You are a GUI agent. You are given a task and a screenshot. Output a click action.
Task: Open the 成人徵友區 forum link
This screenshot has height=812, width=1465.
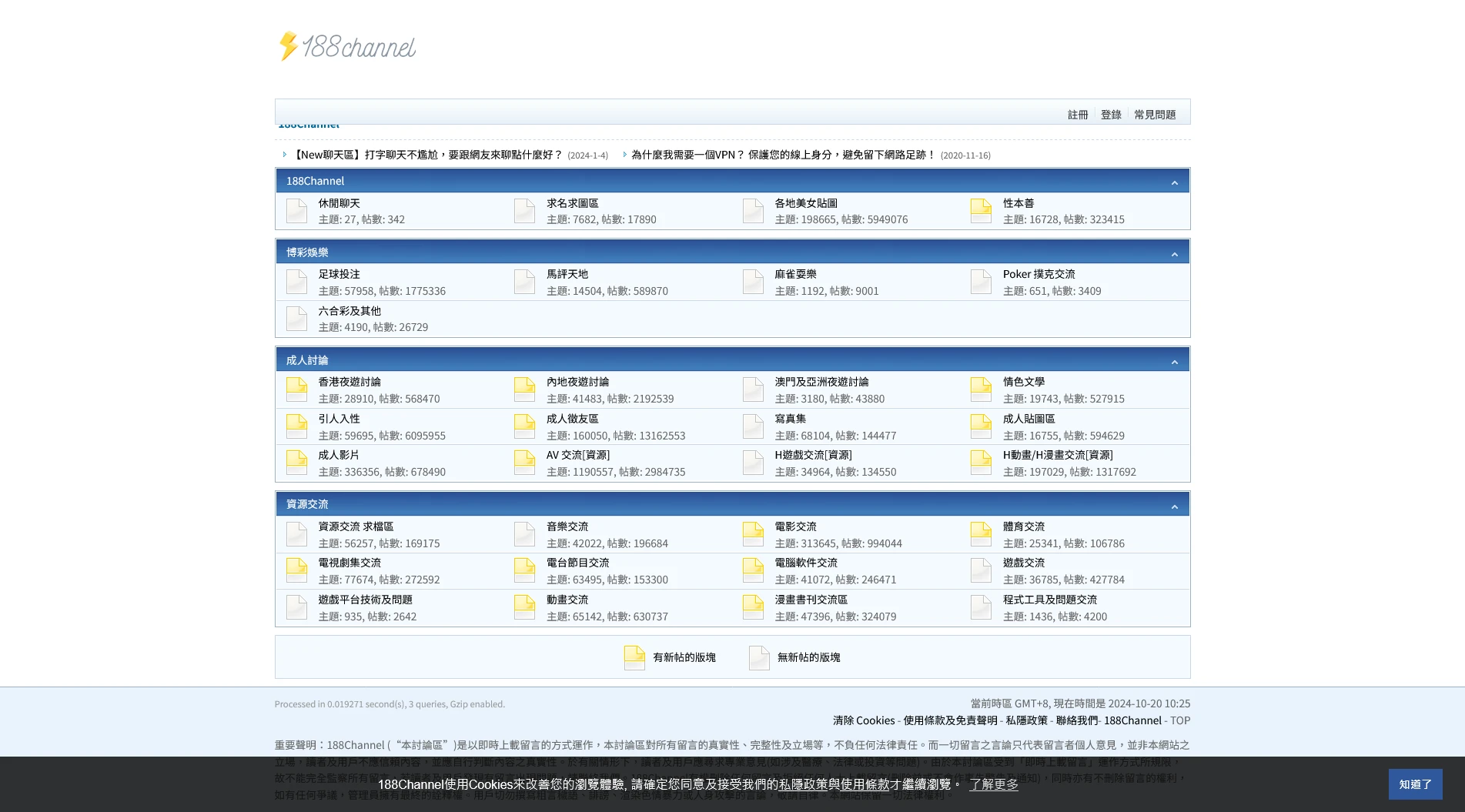pos(572,419)
